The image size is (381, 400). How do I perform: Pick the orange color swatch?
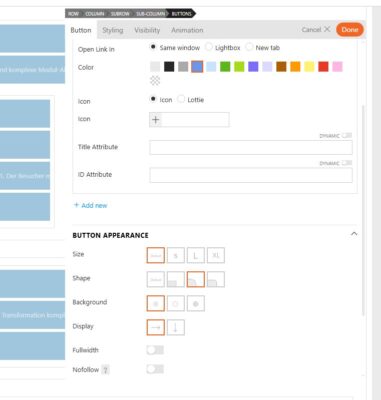tap(295, 67)
